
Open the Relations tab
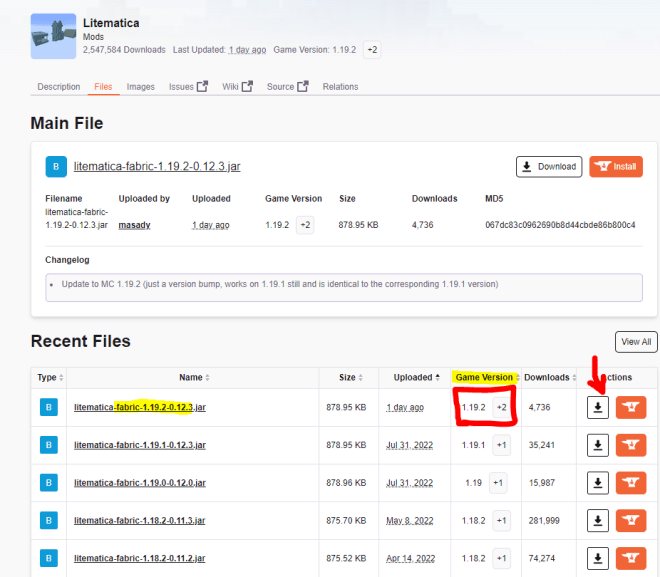pyautogui.click(x=341, y=87)
